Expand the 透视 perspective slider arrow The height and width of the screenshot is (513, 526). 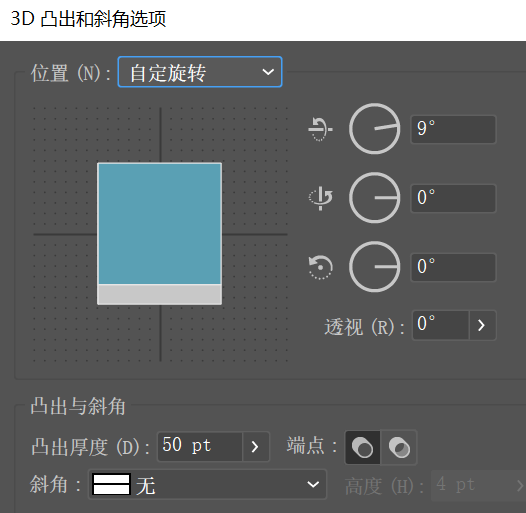tap(482, 325)
